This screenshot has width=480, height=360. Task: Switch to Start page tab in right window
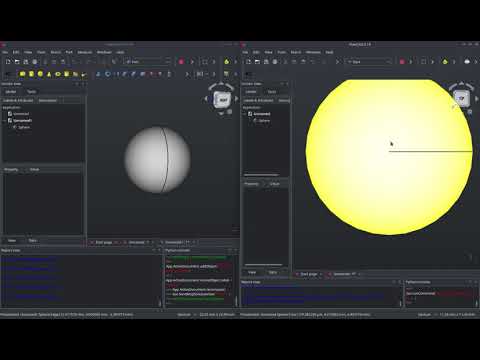point(309,274)
